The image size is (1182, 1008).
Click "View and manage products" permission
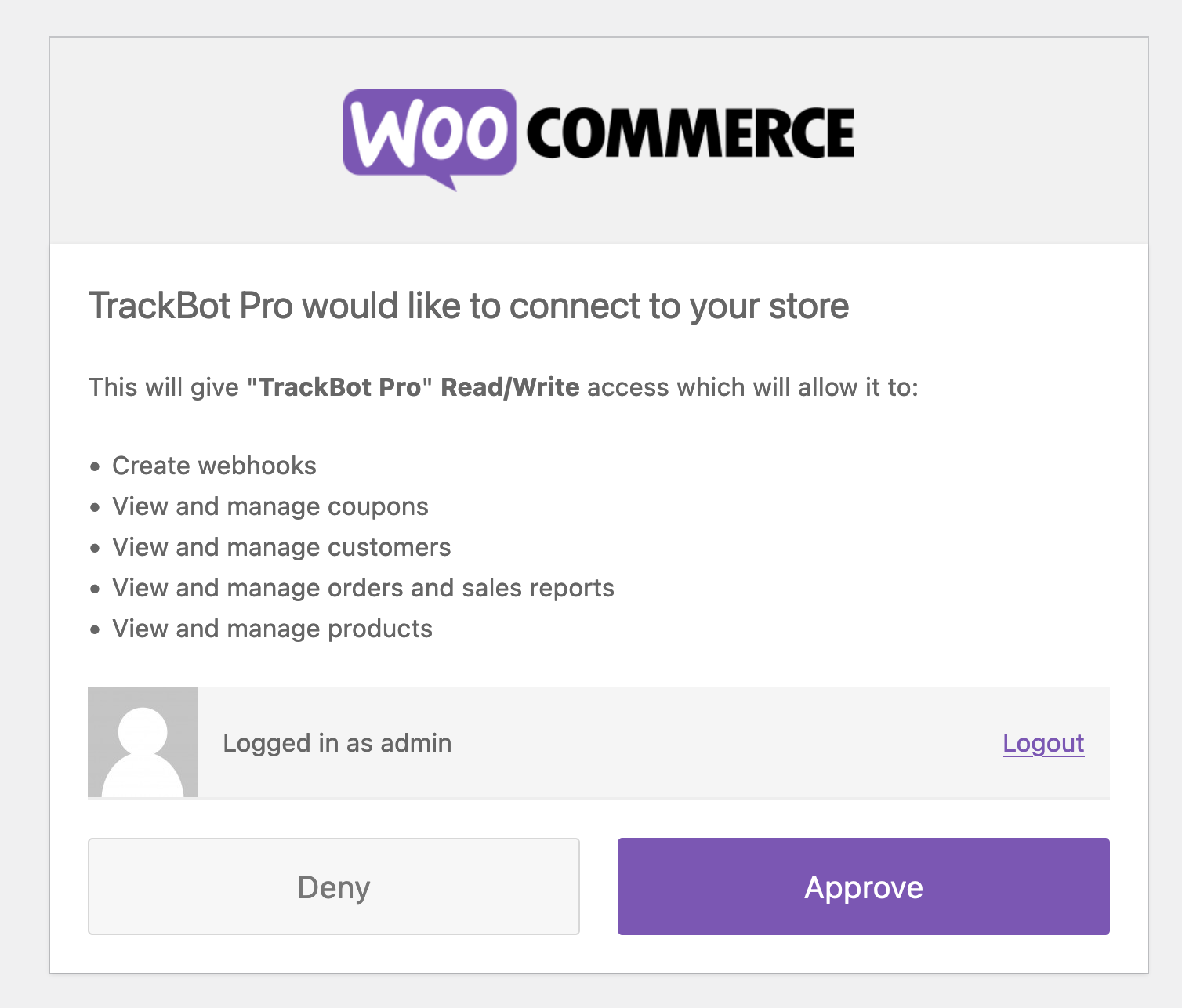pos(272,629)
